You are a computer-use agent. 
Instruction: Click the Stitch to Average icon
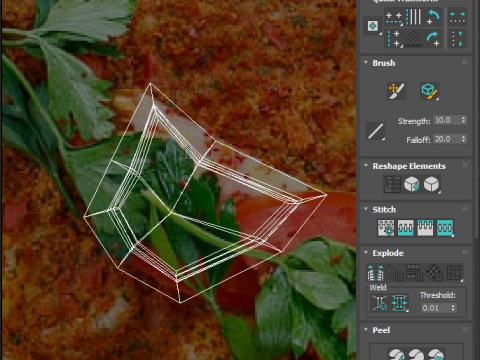[x=406, y=228]
